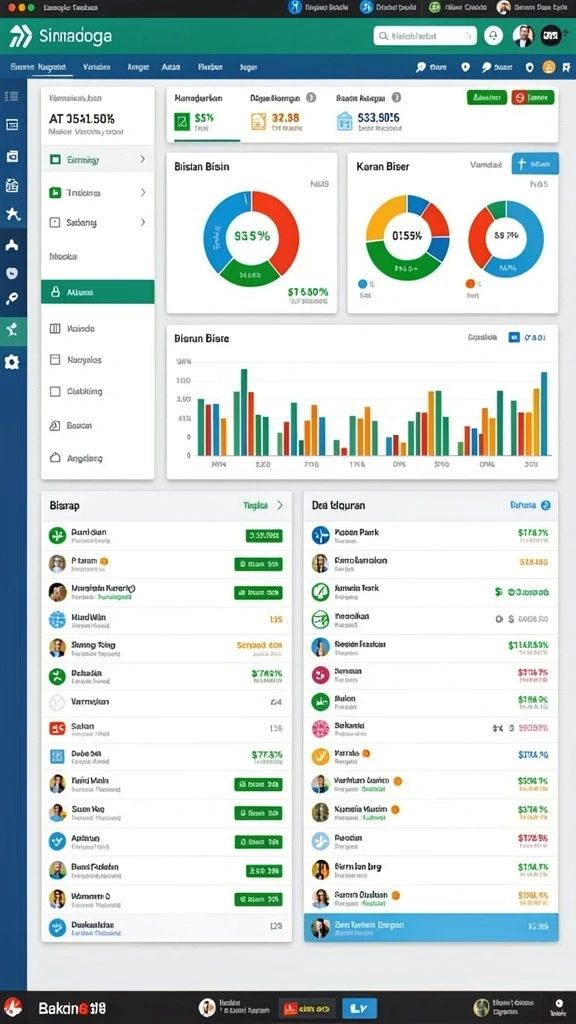Click the blue building icon beside the $33.90% value
576x1024 pixels.
click(345, 121)
